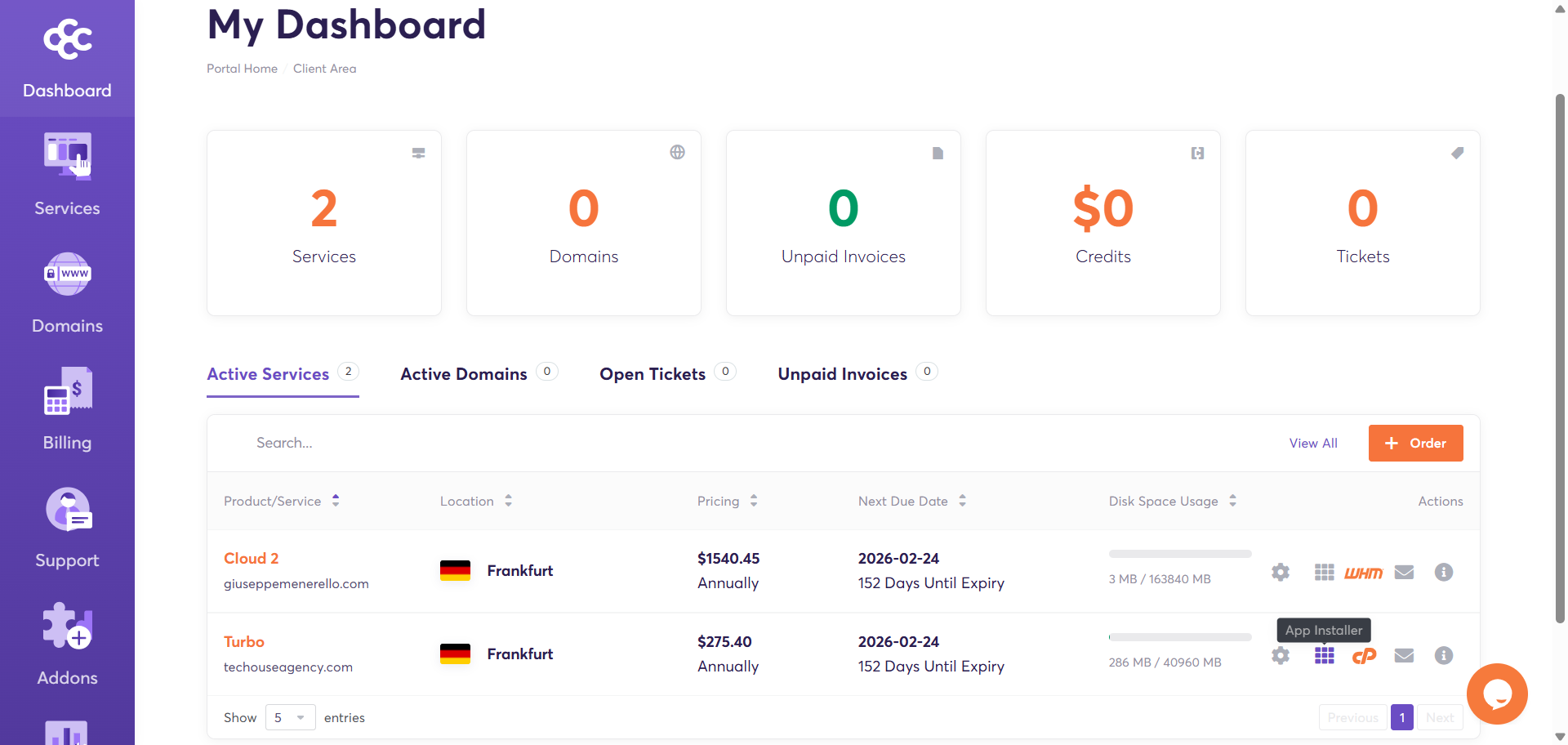Viewport: 1568px width, 745px height.
Task: Launch WHM for the Cloud 2 service
Action: point(1364,573)
